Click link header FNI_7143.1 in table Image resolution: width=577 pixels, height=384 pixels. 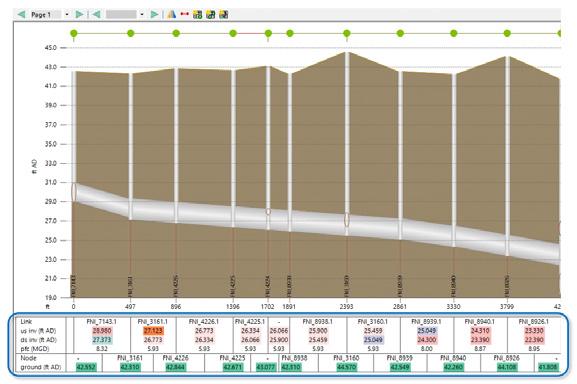(102, 321)
